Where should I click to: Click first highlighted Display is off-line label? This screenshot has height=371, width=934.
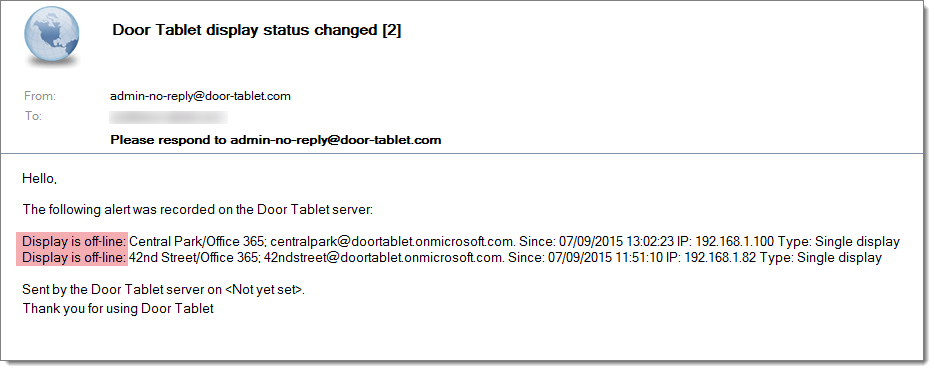coord(72,241)
